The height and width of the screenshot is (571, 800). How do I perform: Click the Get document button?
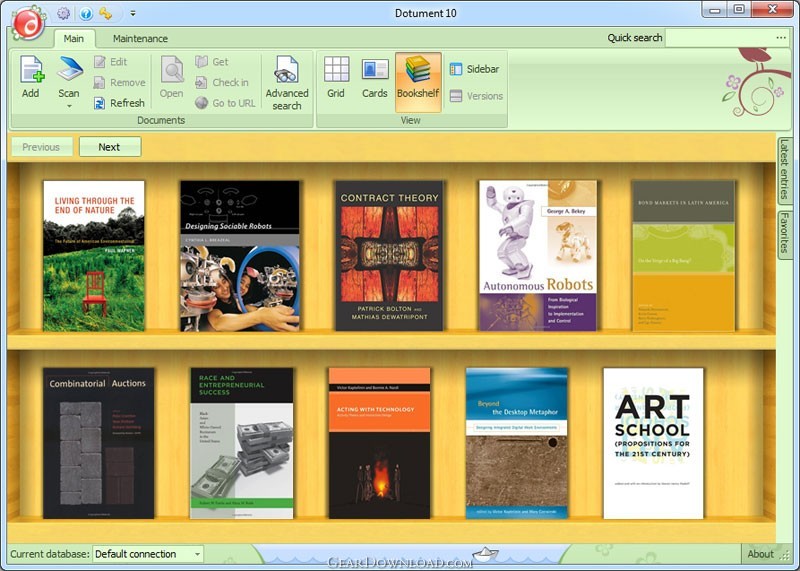(x=212, y=62)
